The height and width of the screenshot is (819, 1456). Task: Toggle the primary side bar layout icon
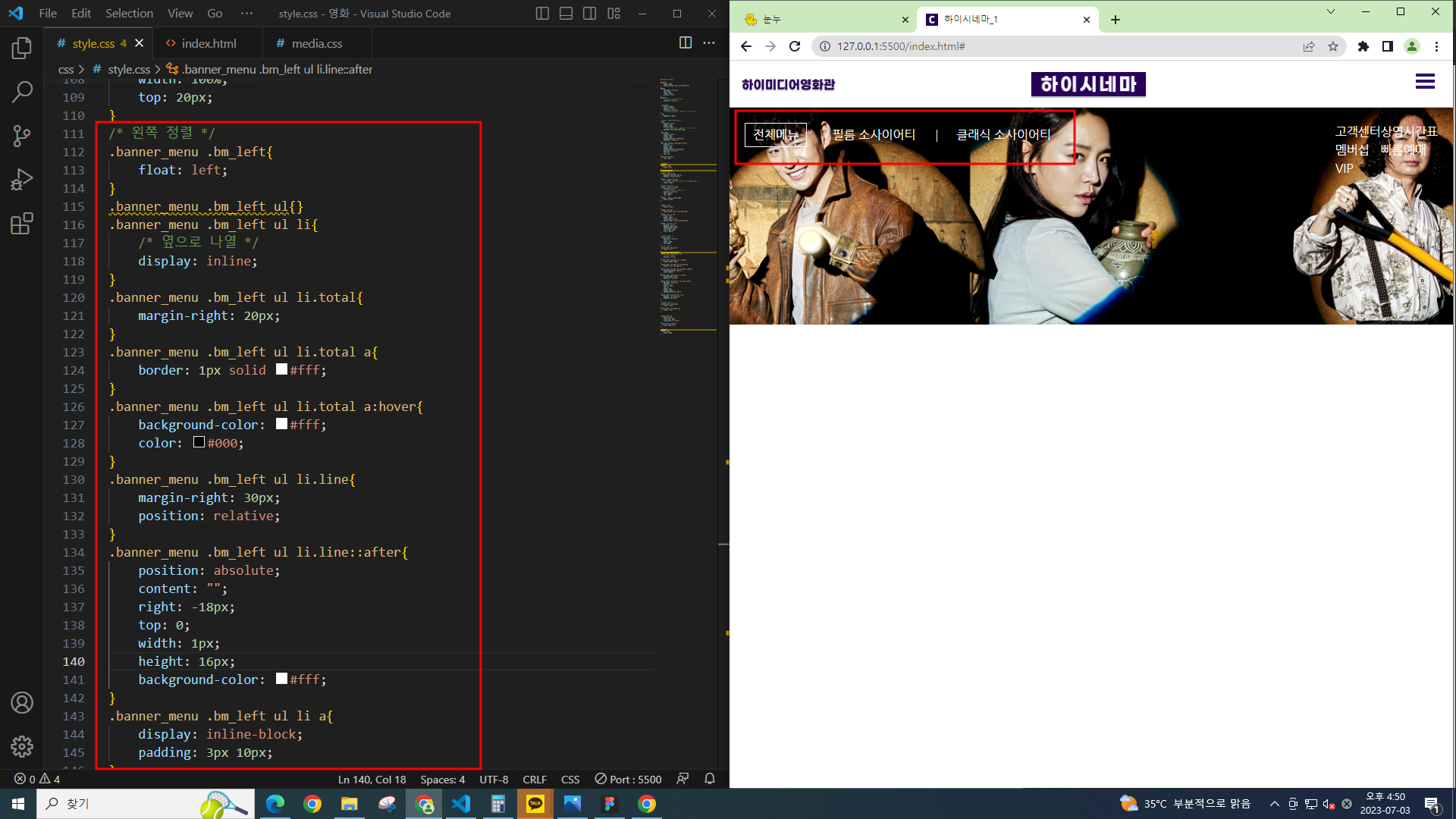pos(542,14)
